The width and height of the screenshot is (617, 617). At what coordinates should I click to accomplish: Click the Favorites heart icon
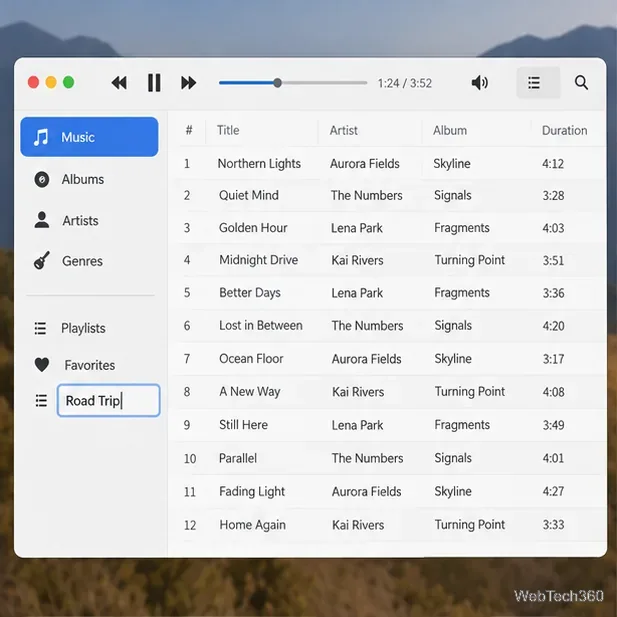click(42, 365)
